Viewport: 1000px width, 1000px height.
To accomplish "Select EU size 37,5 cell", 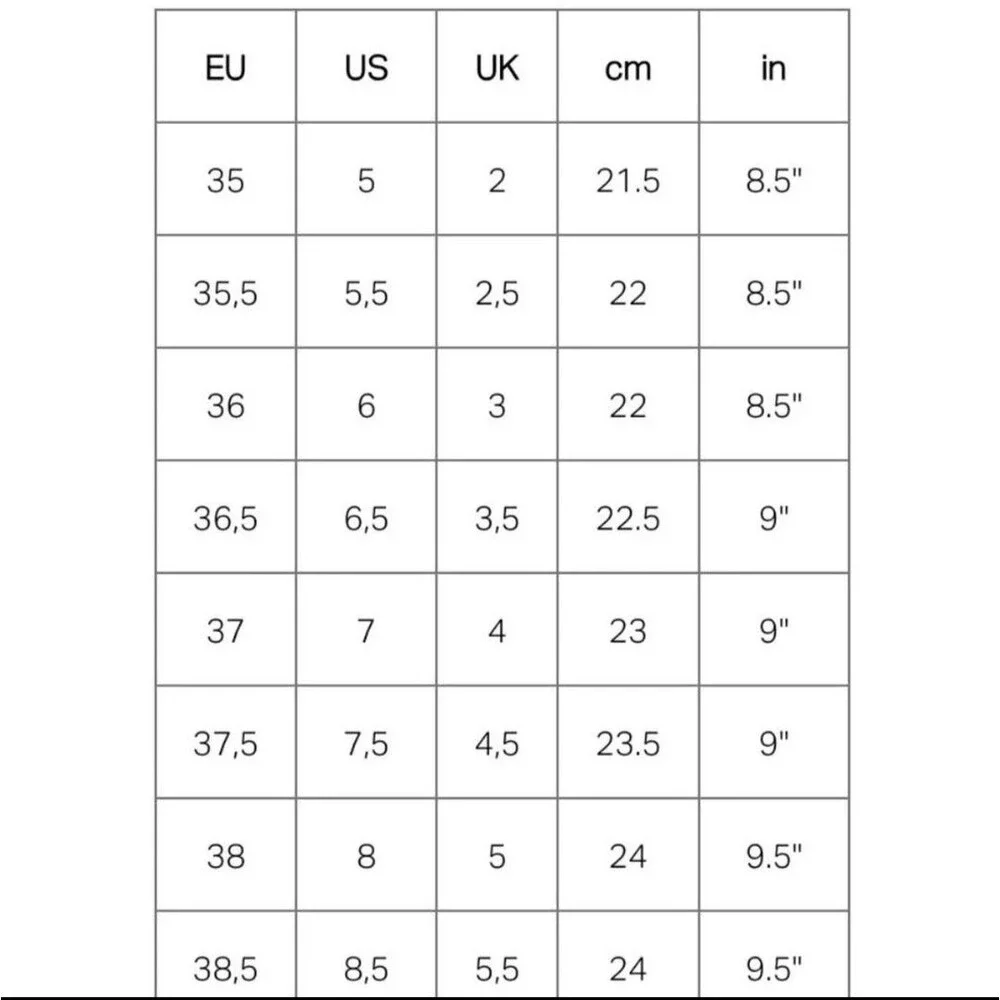I will point(226,742).
